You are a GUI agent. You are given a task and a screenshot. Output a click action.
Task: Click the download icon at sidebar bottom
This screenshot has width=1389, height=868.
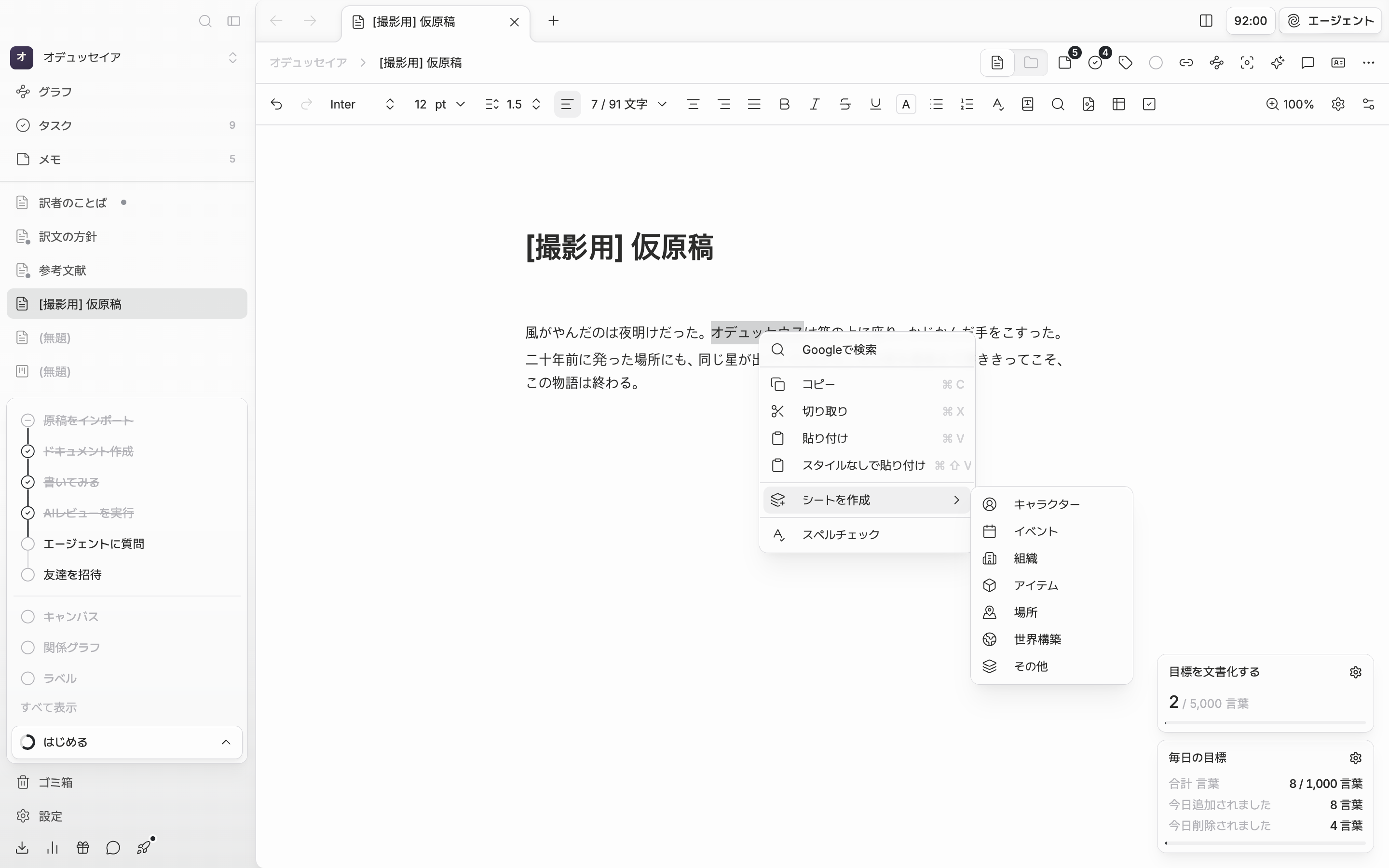pyautogui.click(x=22, y=847)
